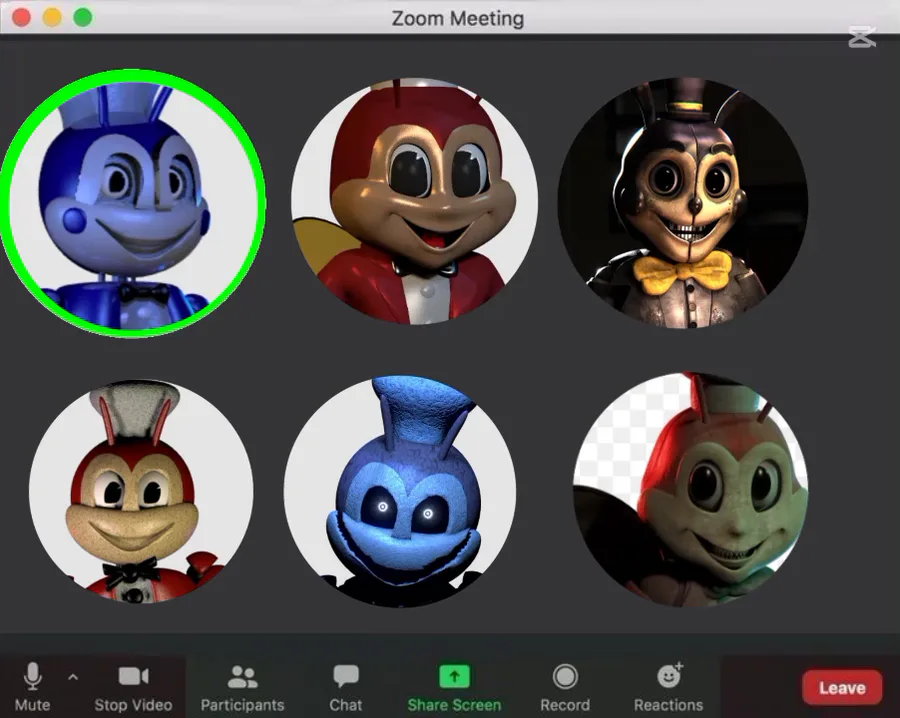This screenshot has width=900, height=718.
Task: Start recording with the Record icon
Action: coord(565,676)
